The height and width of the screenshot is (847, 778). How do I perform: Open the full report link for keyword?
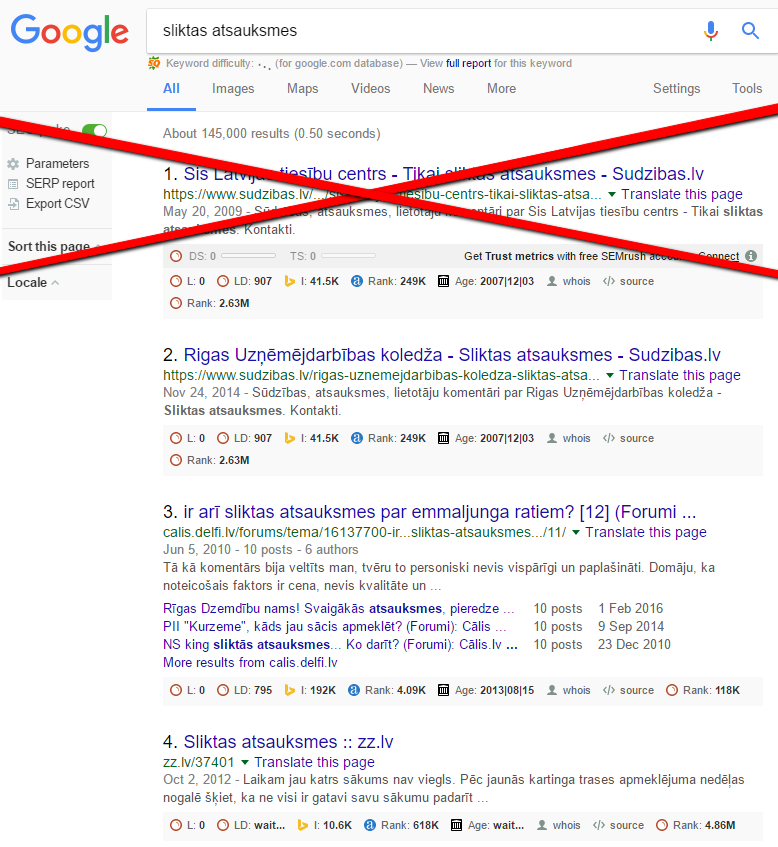[x=468, y=63]
